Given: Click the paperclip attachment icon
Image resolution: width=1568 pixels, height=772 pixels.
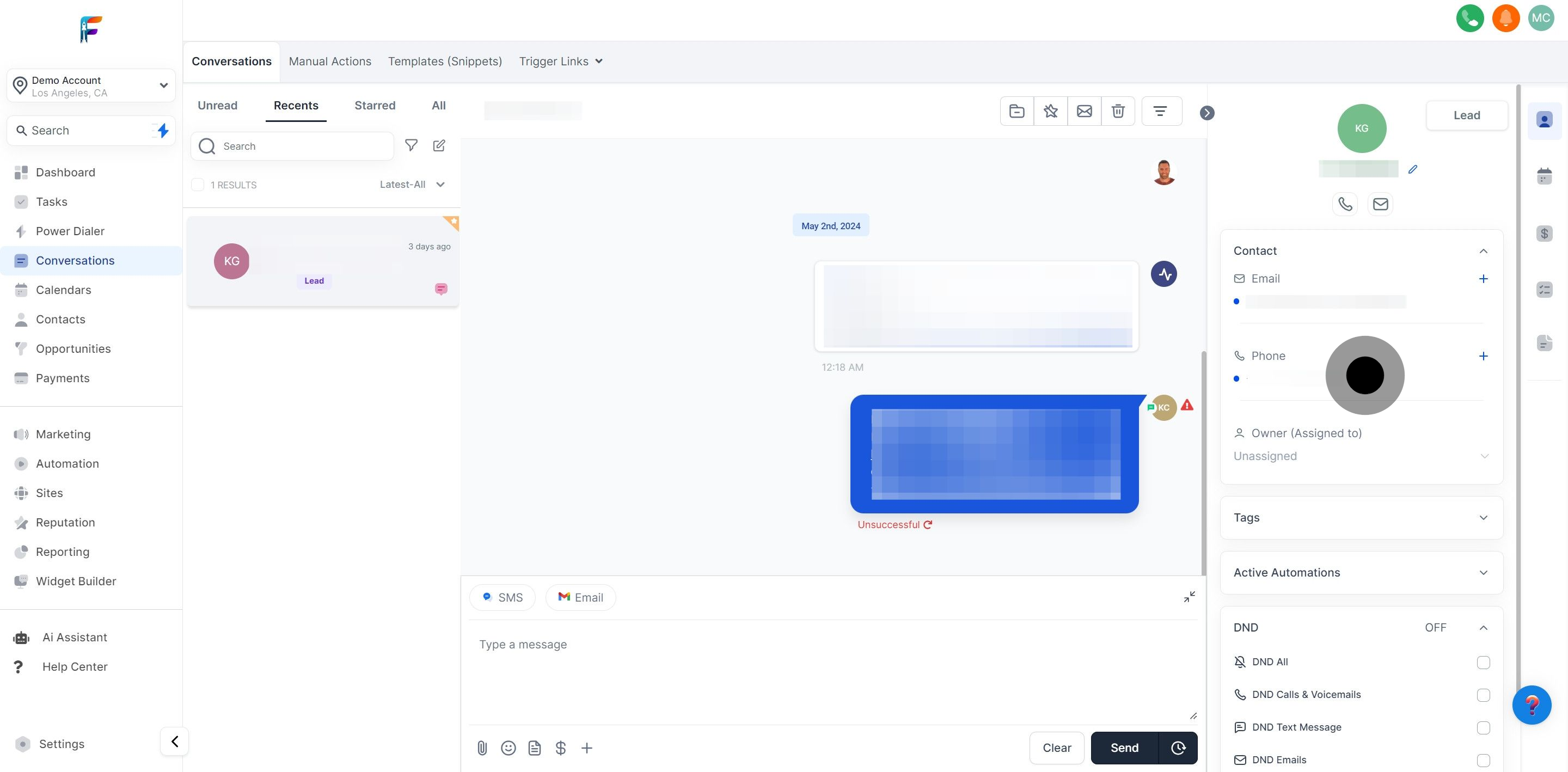Looking at the screenshot, I should pos(482,748).
